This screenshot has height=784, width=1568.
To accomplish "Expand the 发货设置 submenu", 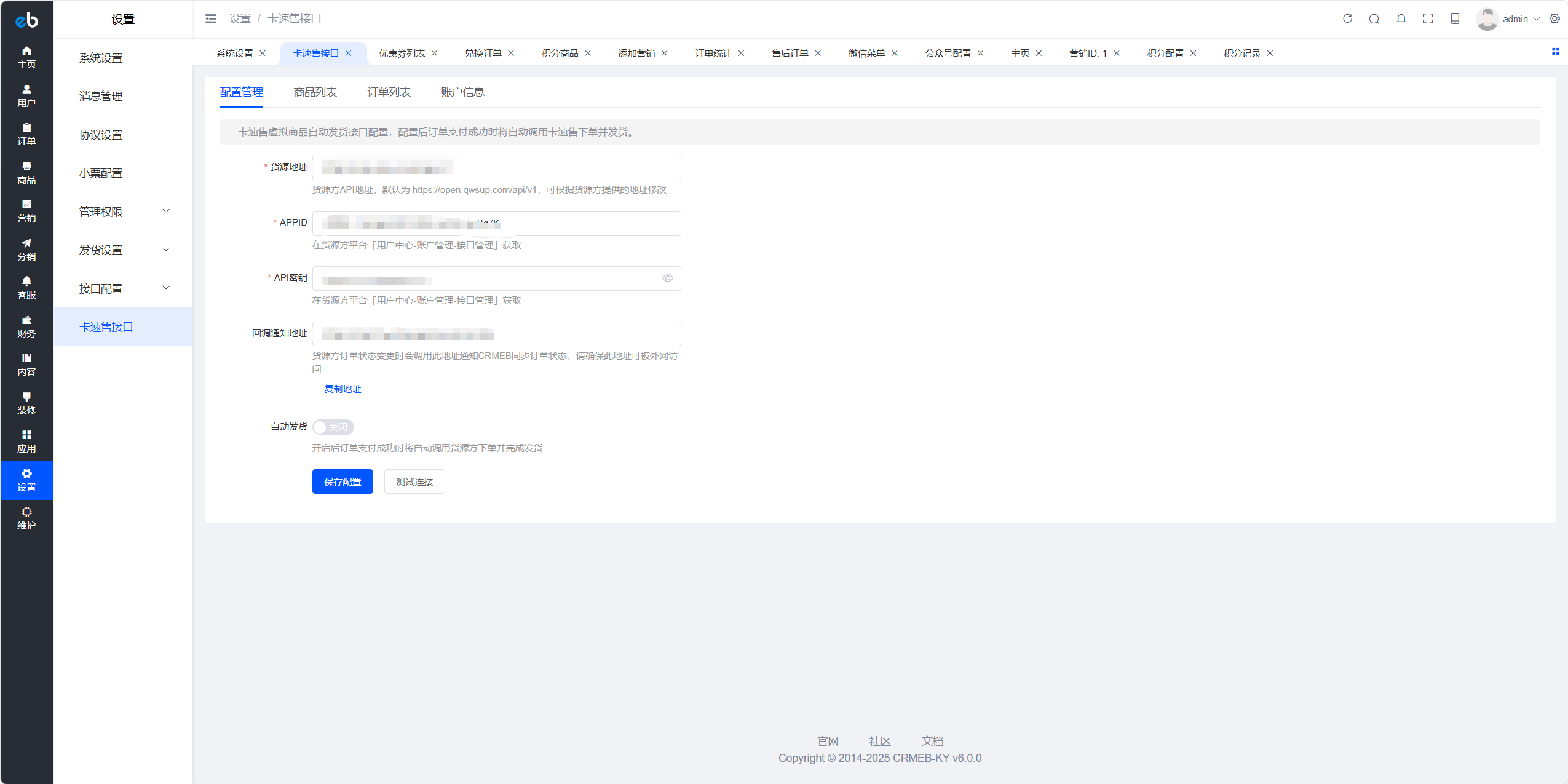I will [123, 250].
